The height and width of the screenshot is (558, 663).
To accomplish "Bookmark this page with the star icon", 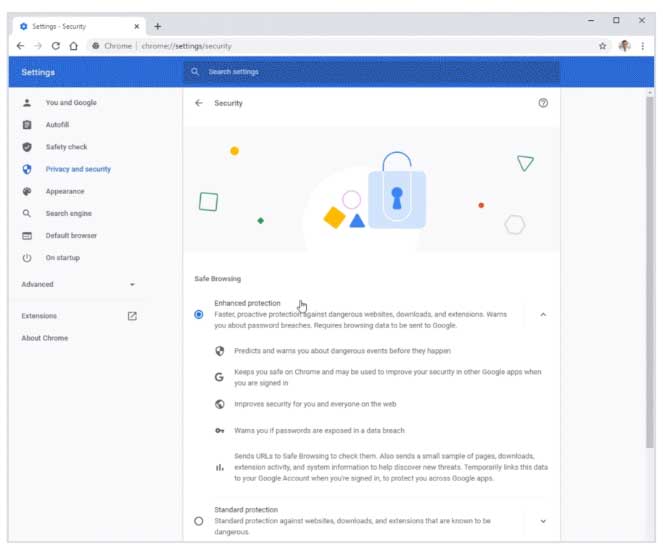I will coord(603,46).
